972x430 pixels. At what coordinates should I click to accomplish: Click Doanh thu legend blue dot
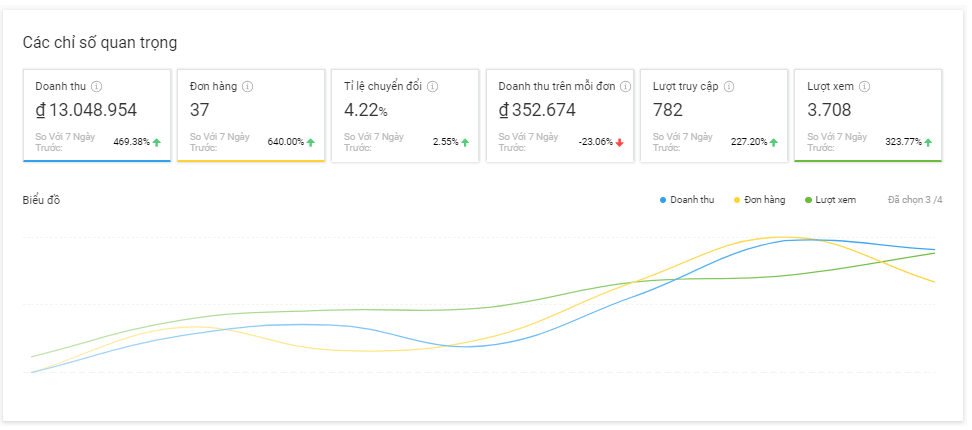(x=663, y=201)
